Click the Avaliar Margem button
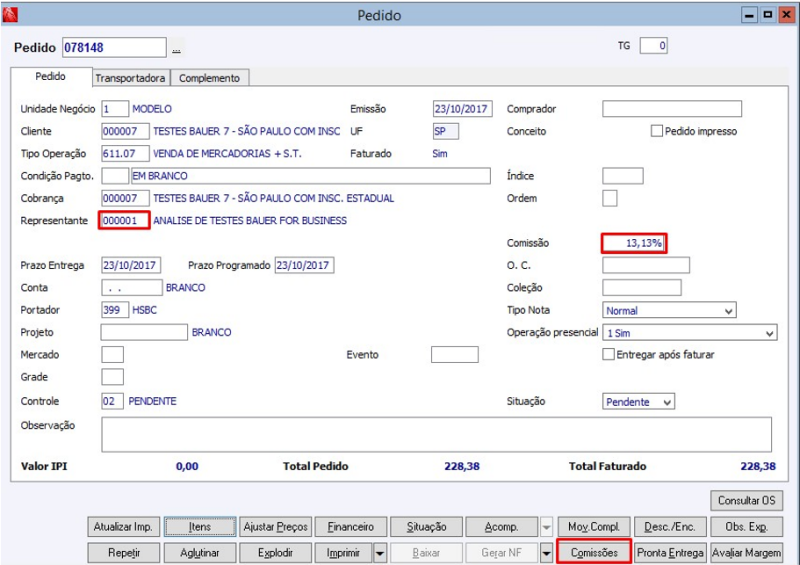 click(x=746, y=553)
